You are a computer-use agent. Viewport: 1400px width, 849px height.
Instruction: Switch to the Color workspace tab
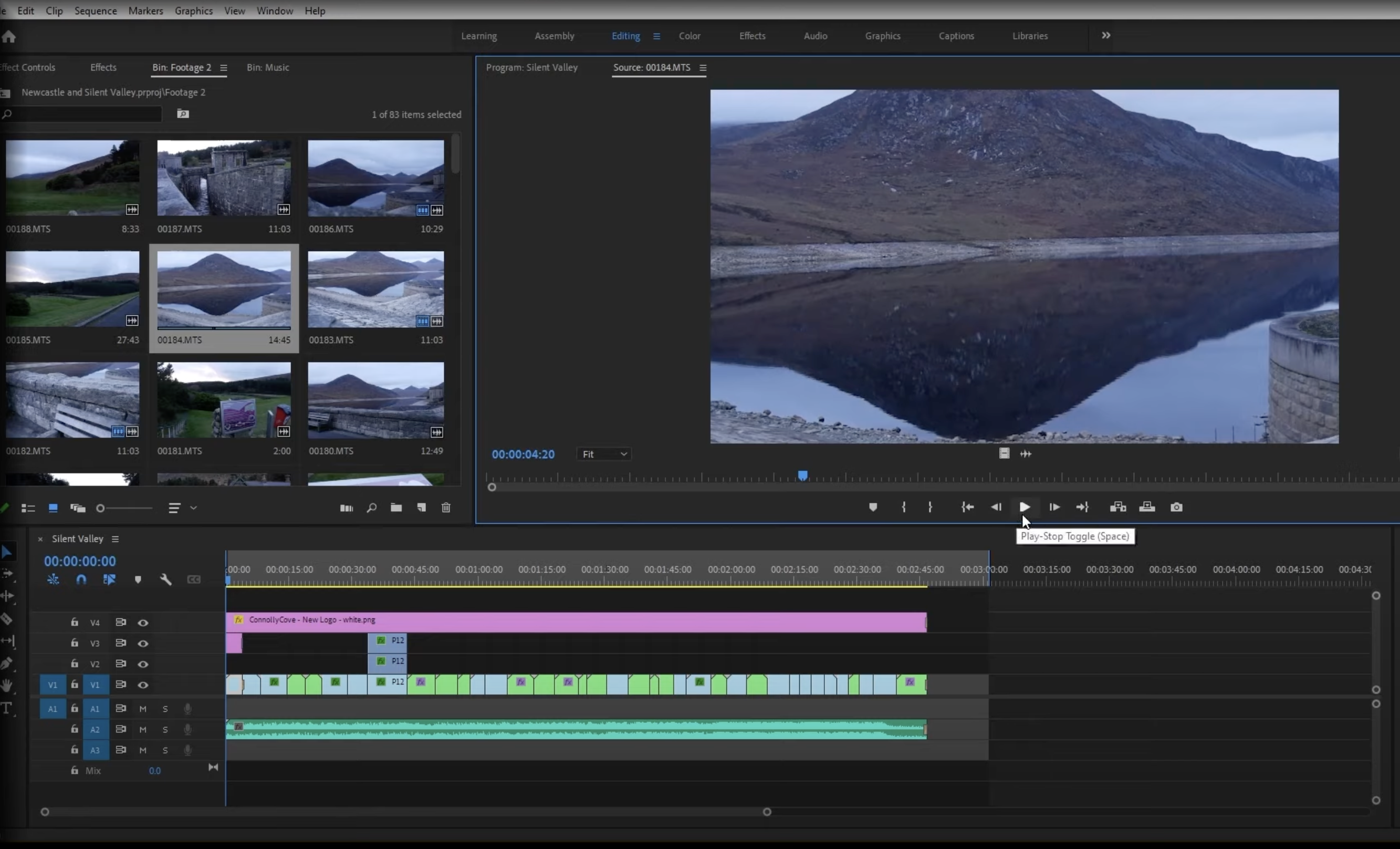[689, 36]
